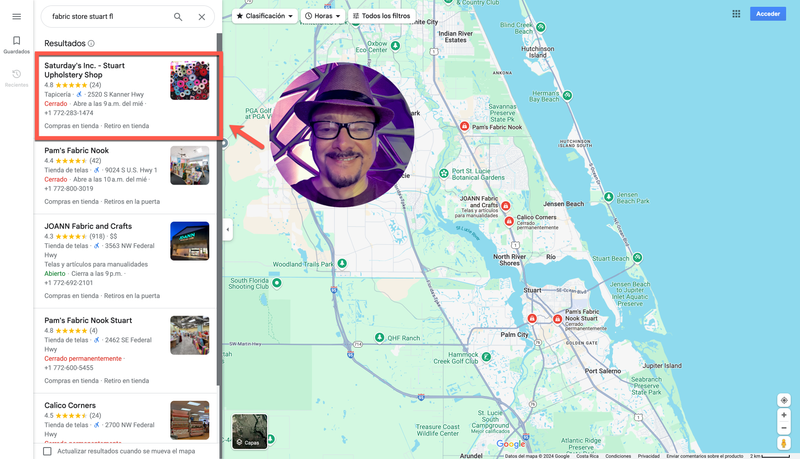
Task: Open the Google apps grid
Action: click(x=736, y=14)
